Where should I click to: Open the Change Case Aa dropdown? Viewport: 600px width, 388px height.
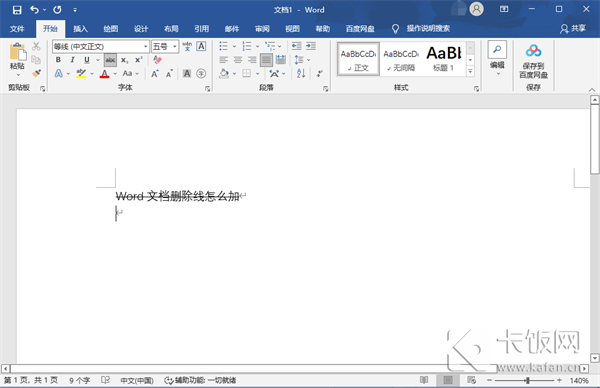pos(130,73)
